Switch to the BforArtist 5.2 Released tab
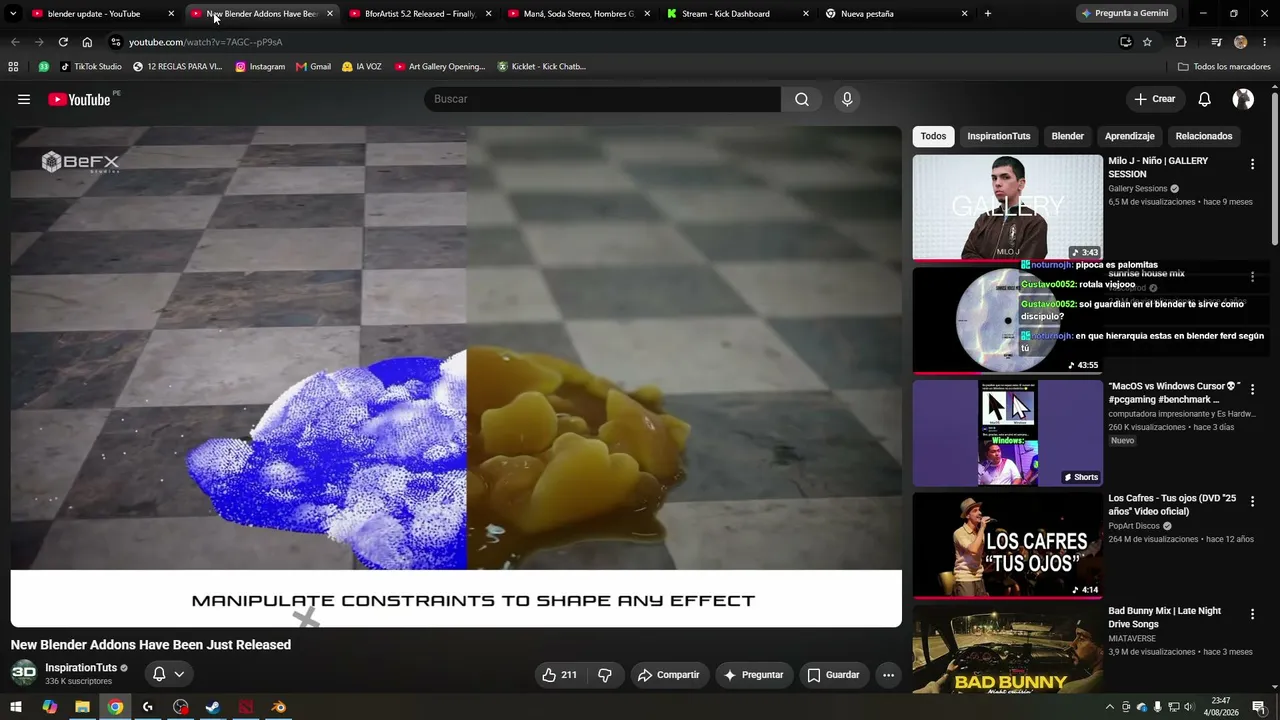The width and height of the screenshot is (1280, 720). (x=420, y=14)
